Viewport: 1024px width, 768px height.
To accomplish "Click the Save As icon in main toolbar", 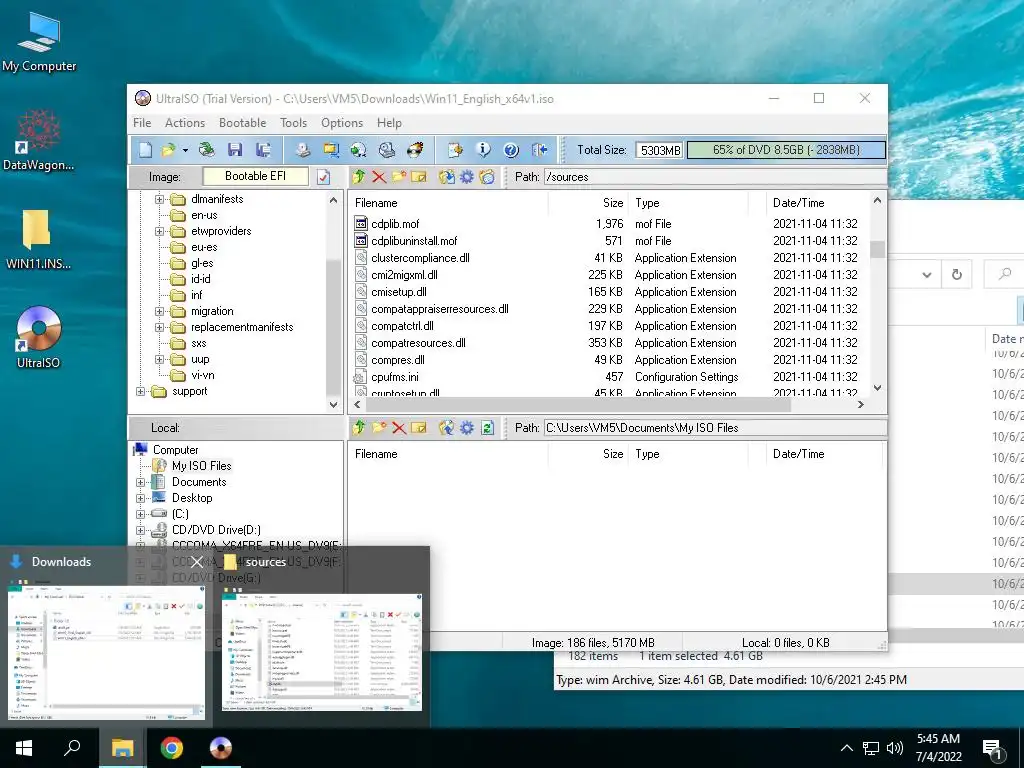I will (x=263, y=150).
